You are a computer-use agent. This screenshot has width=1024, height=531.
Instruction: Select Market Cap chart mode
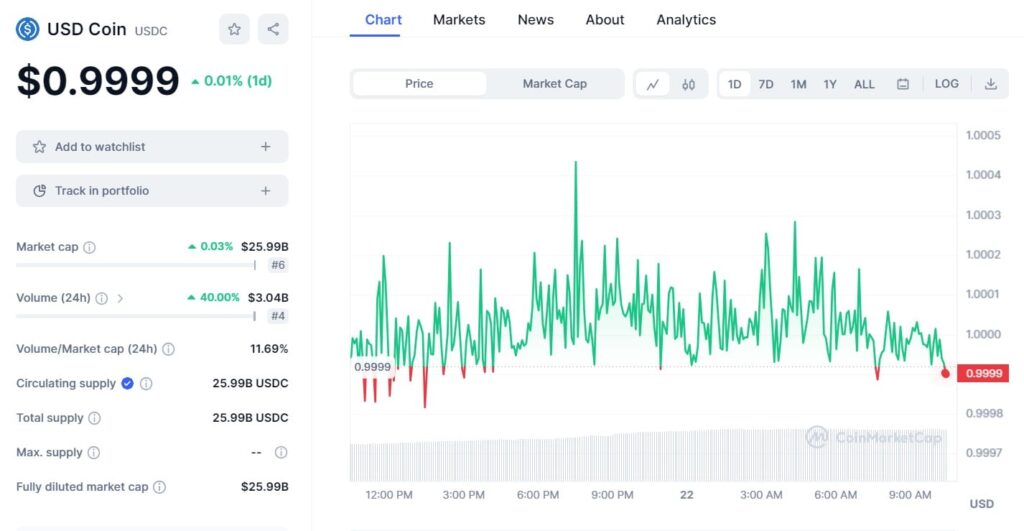click(554, 84)
